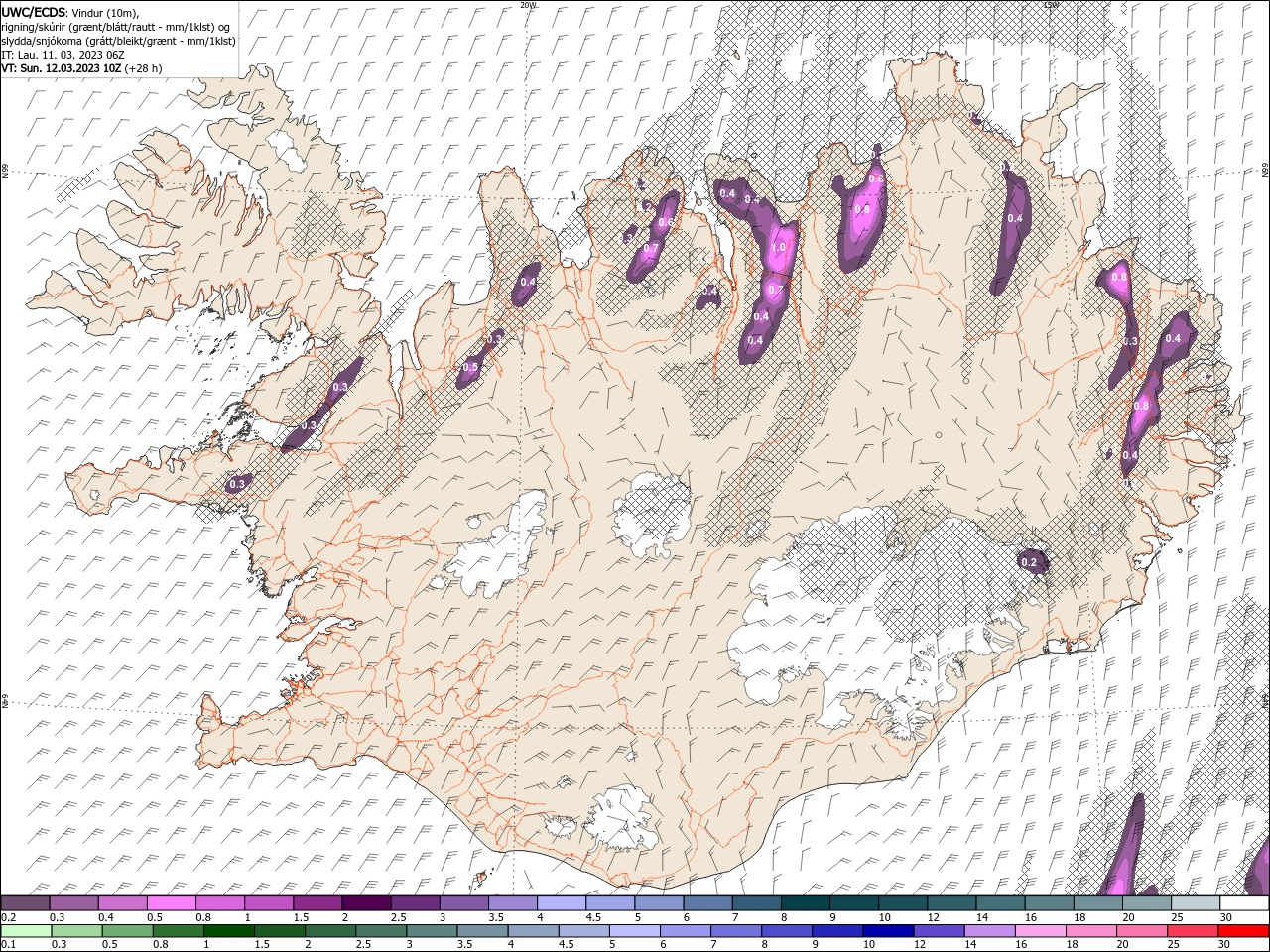Select the grey-teal 16–18 swatch in upper legend
The width and height of the screenshot is (1270, 952).
pos(1050,903)
